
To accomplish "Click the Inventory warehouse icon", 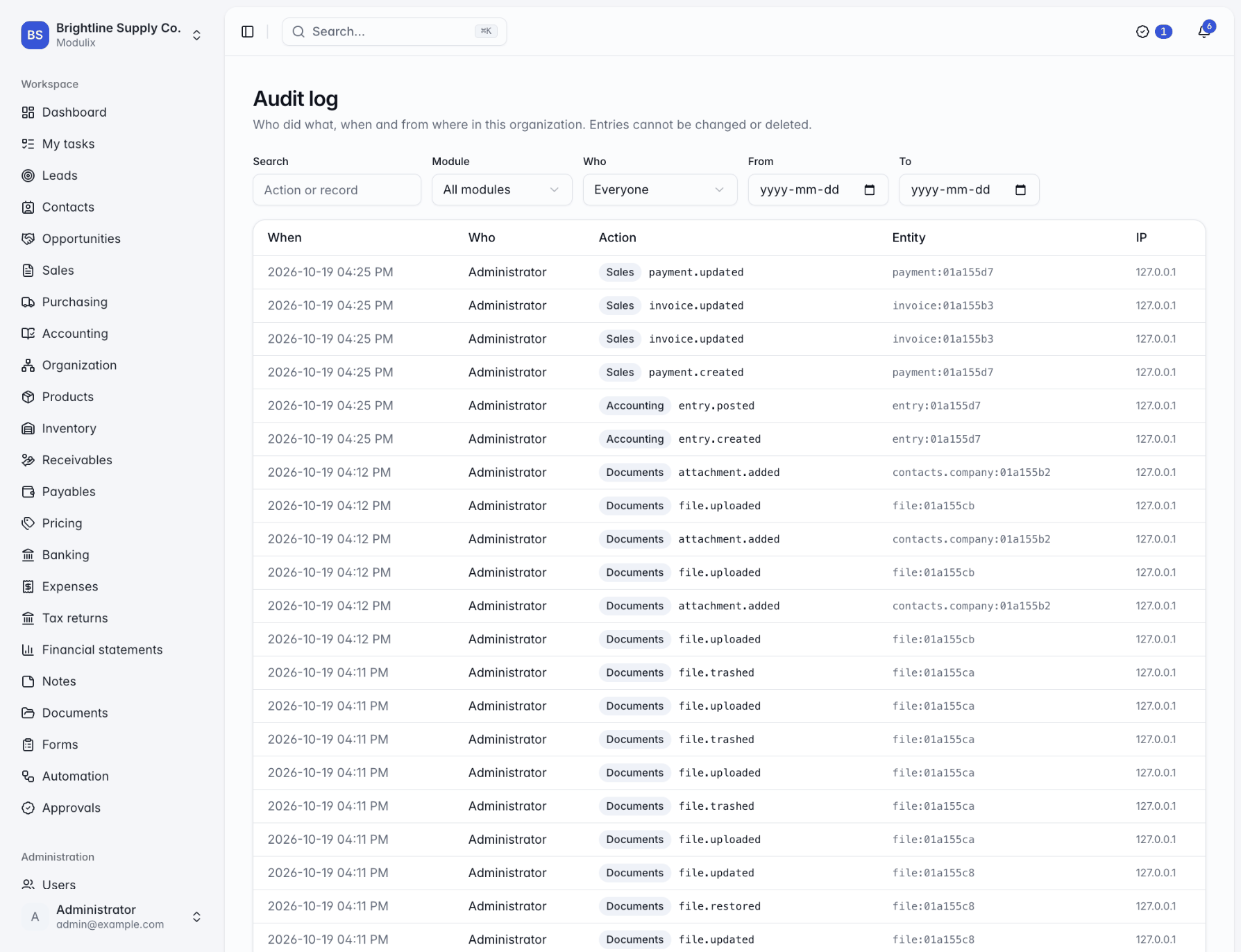I will pos(28,428).
